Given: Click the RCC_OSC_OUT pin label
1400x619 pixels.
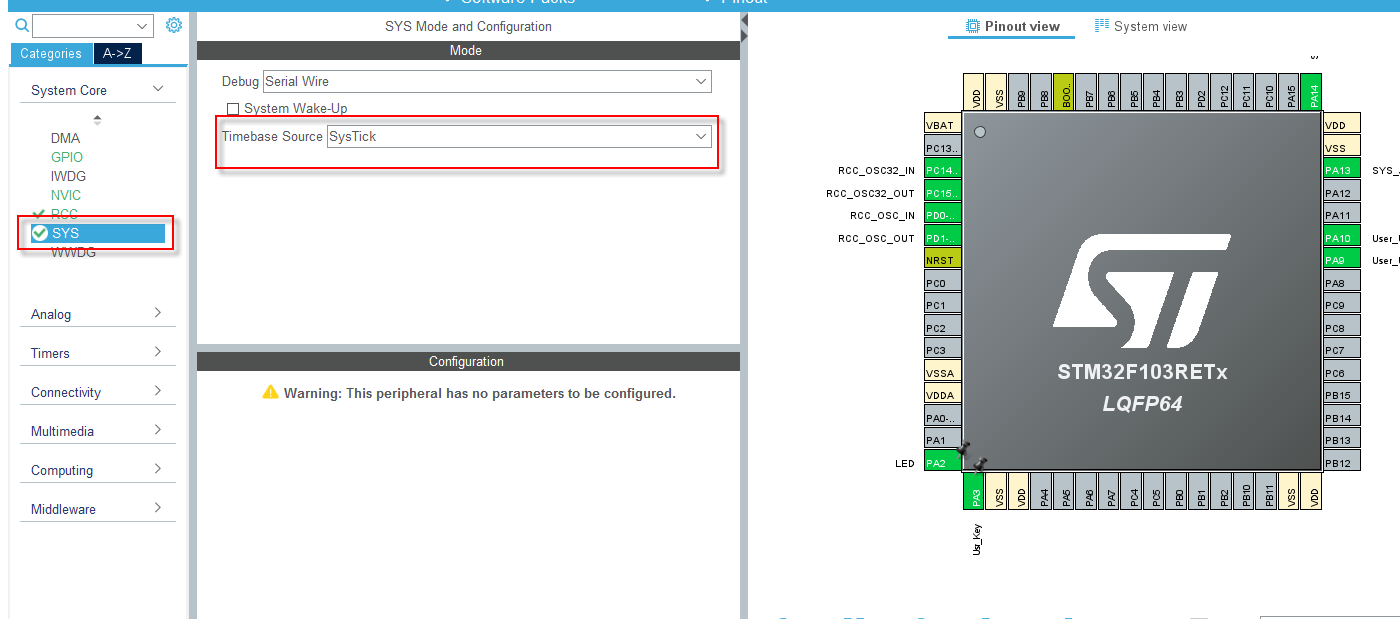Looking at the screenshot, I should coord(876,238).
